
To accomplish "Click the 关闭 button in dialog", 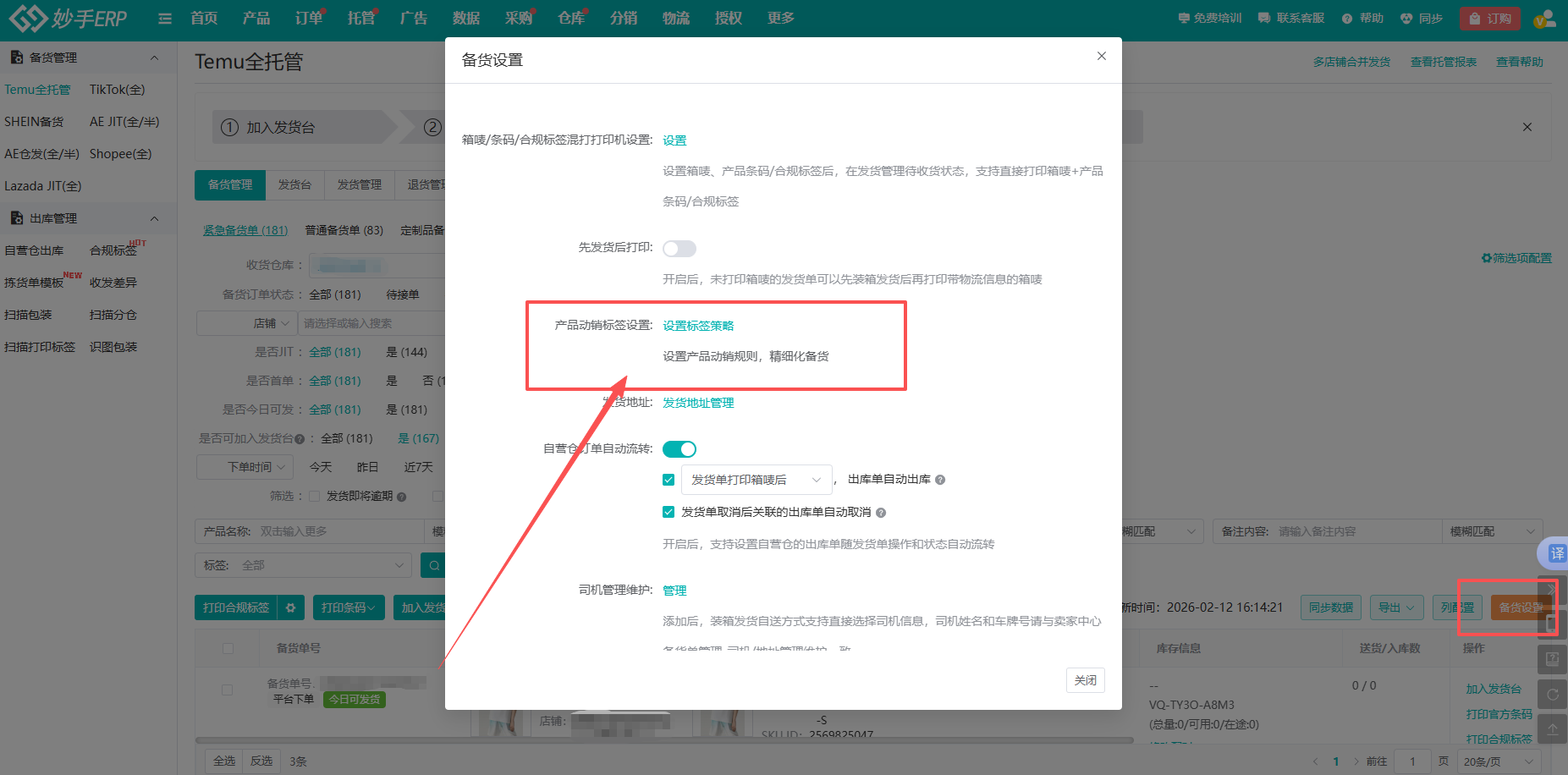I will pyautogui.click(x=1085, y=679).
